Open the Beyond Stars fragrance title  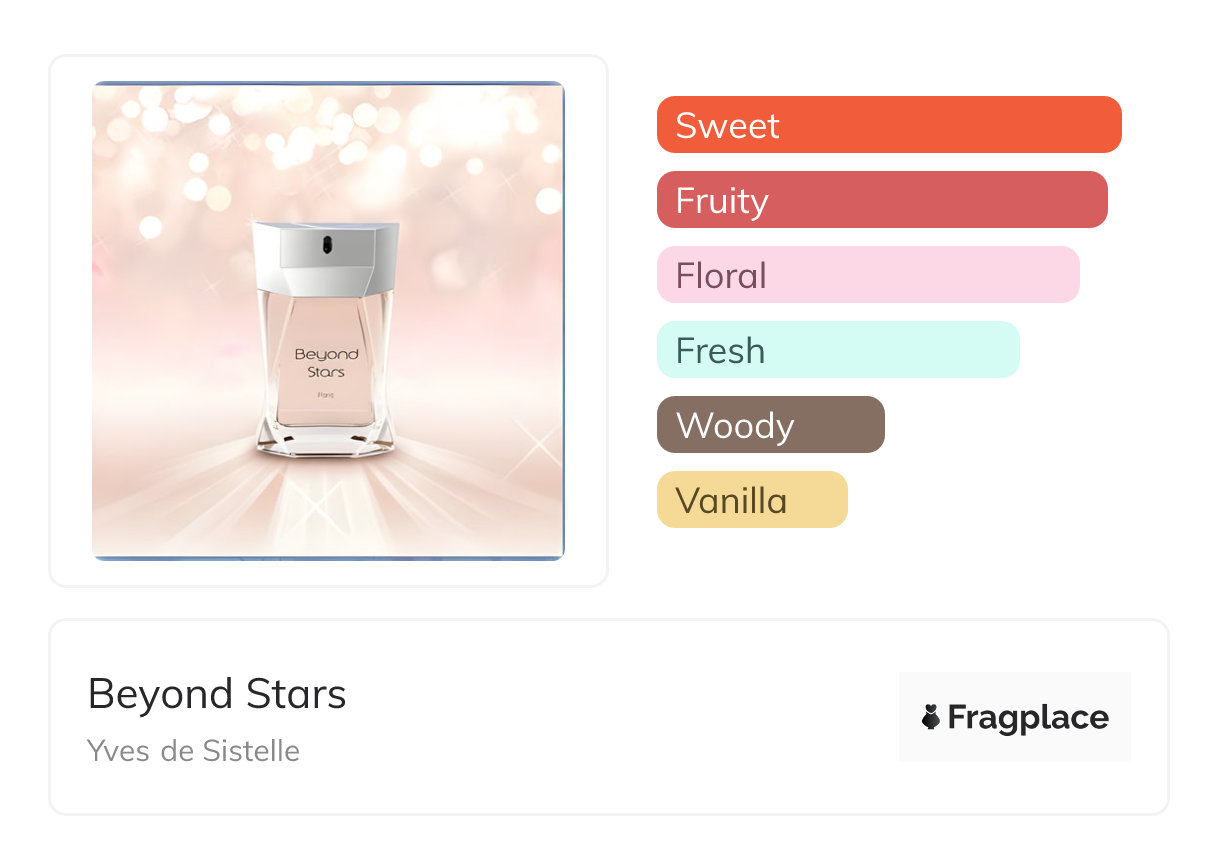[217, 694]
